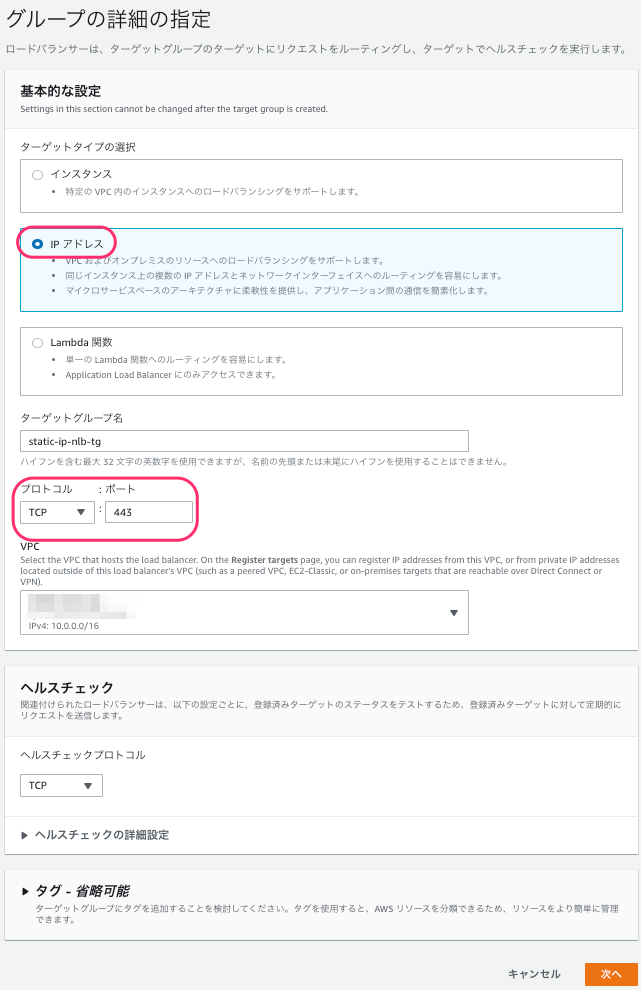
Task: Open the ヘルスチェックプロトコル dropdown
Action: coord(60,785)
